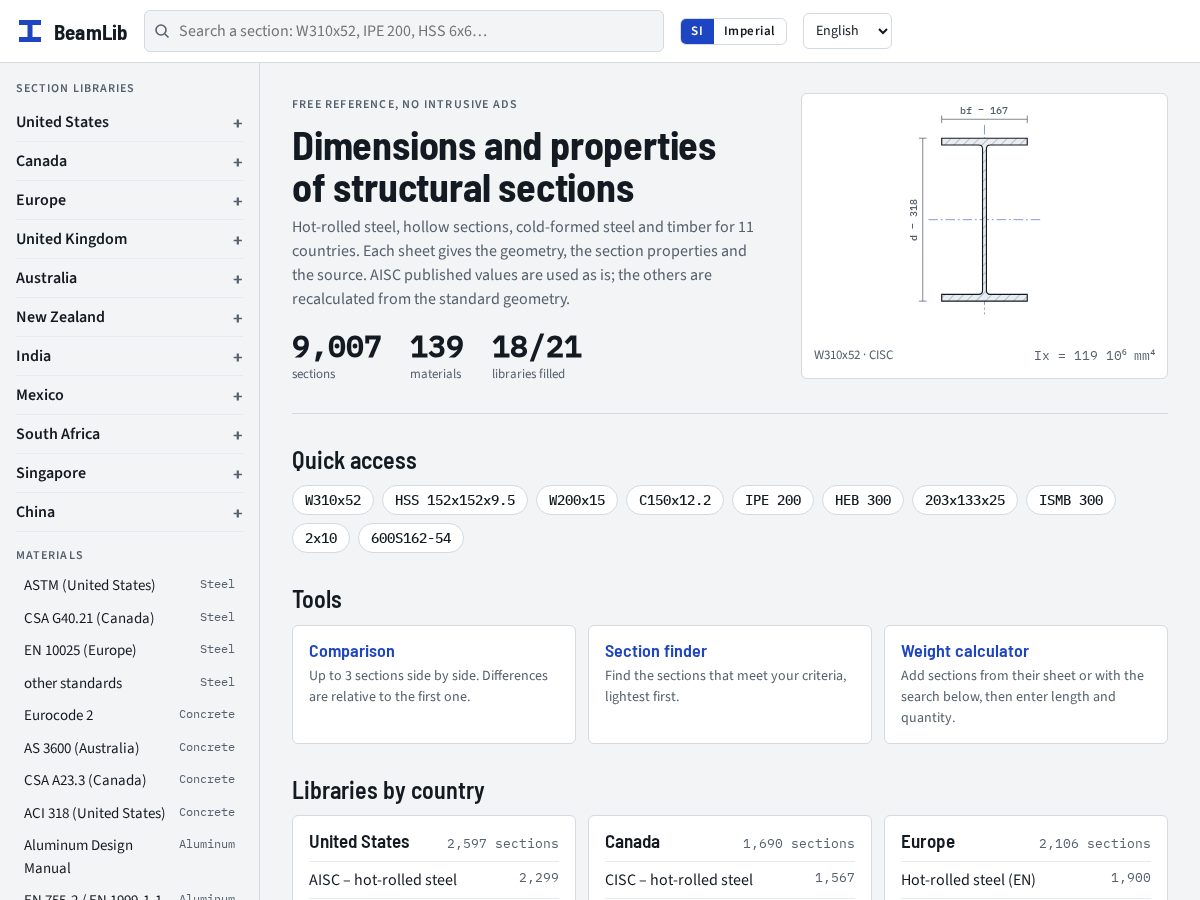The image size is (1200, 900).
Task: Click the Europe card heading
Action: click(x=928, y=842)
